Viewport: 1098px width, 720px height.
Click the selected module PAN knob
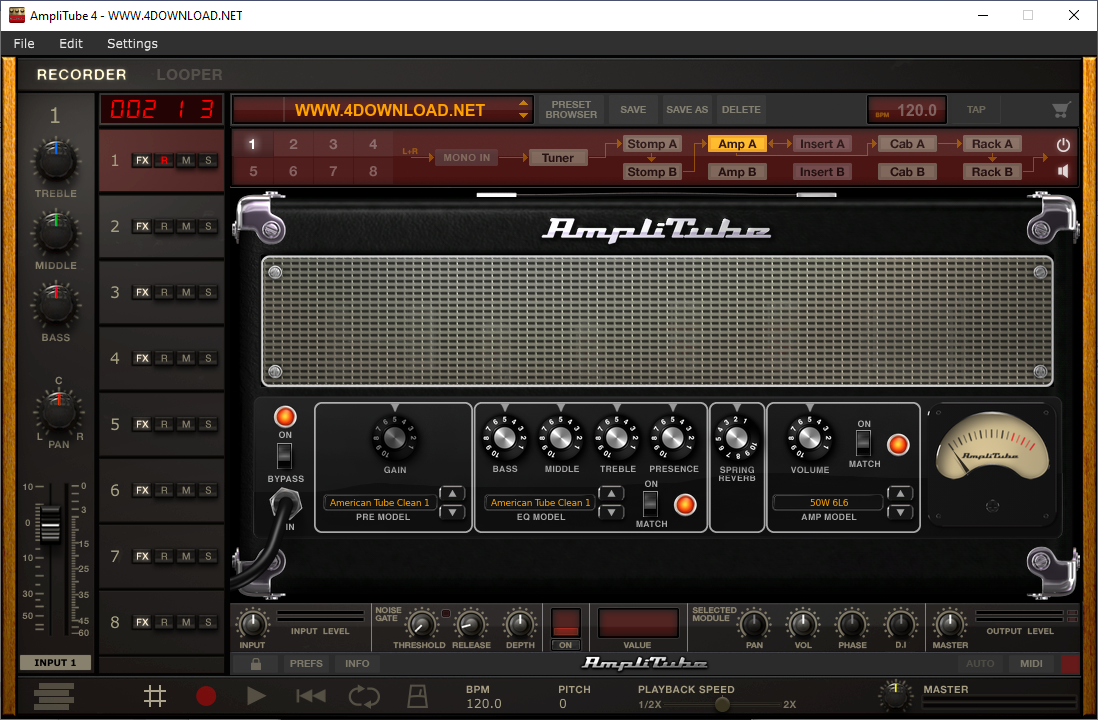point(753,624)
